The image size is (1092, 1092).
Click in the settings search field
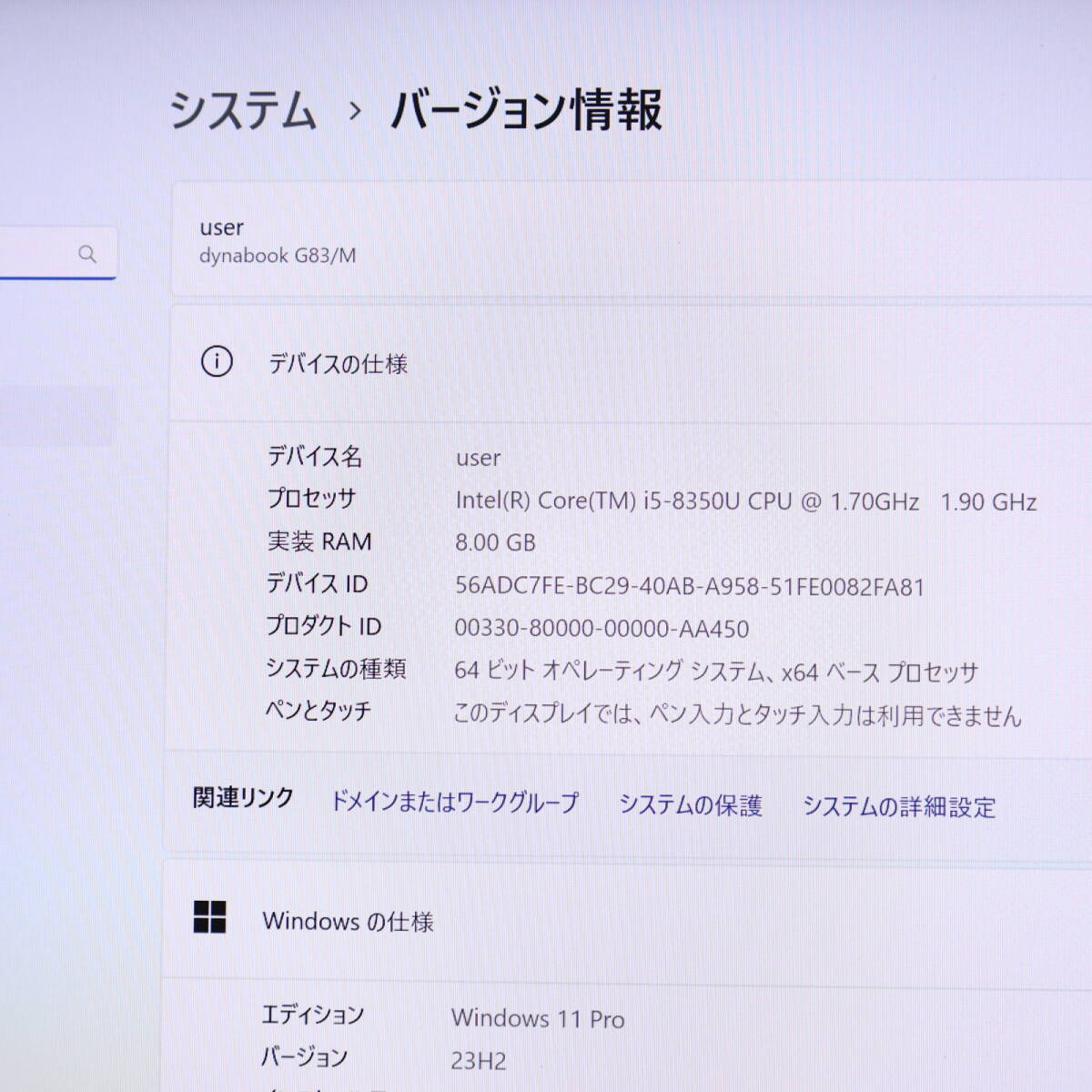pos(56,254)
